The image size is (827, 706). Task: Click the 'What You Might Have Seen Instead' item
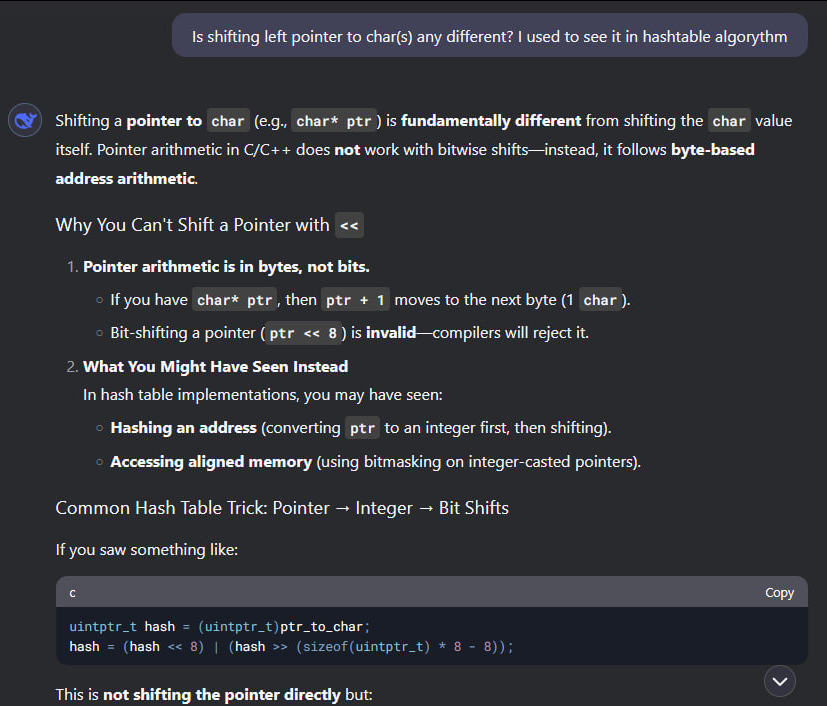click(216, 366)
